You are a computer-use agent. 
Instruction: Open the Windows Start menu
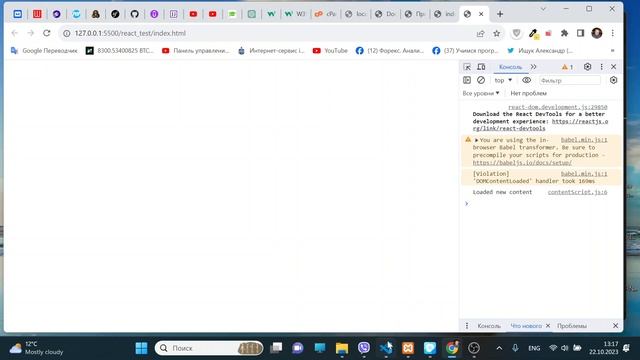coord(141,348)
